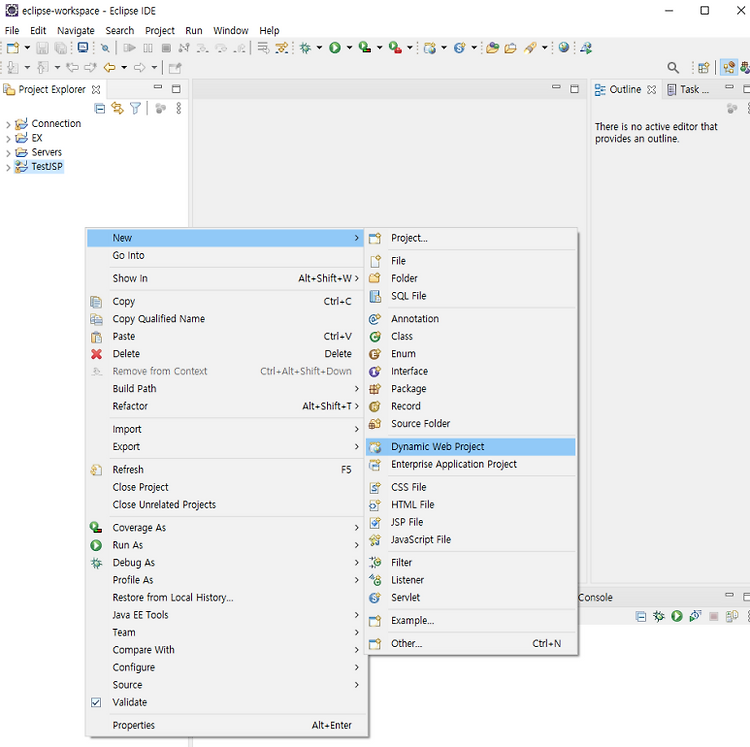Maximize the editor area
The width and height of the screenshot is (750, 747).
tap(574, 88)
